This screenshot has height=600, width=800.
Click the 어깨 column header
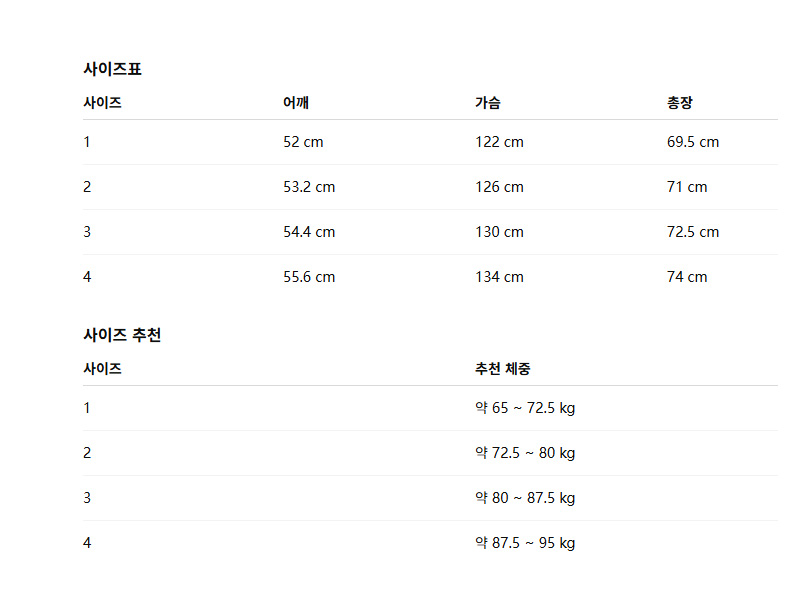pos(295,102)
